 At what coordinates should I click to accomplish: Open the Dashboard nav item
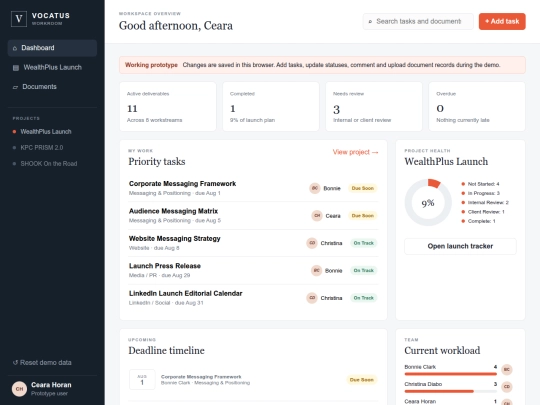coord(52,48)
